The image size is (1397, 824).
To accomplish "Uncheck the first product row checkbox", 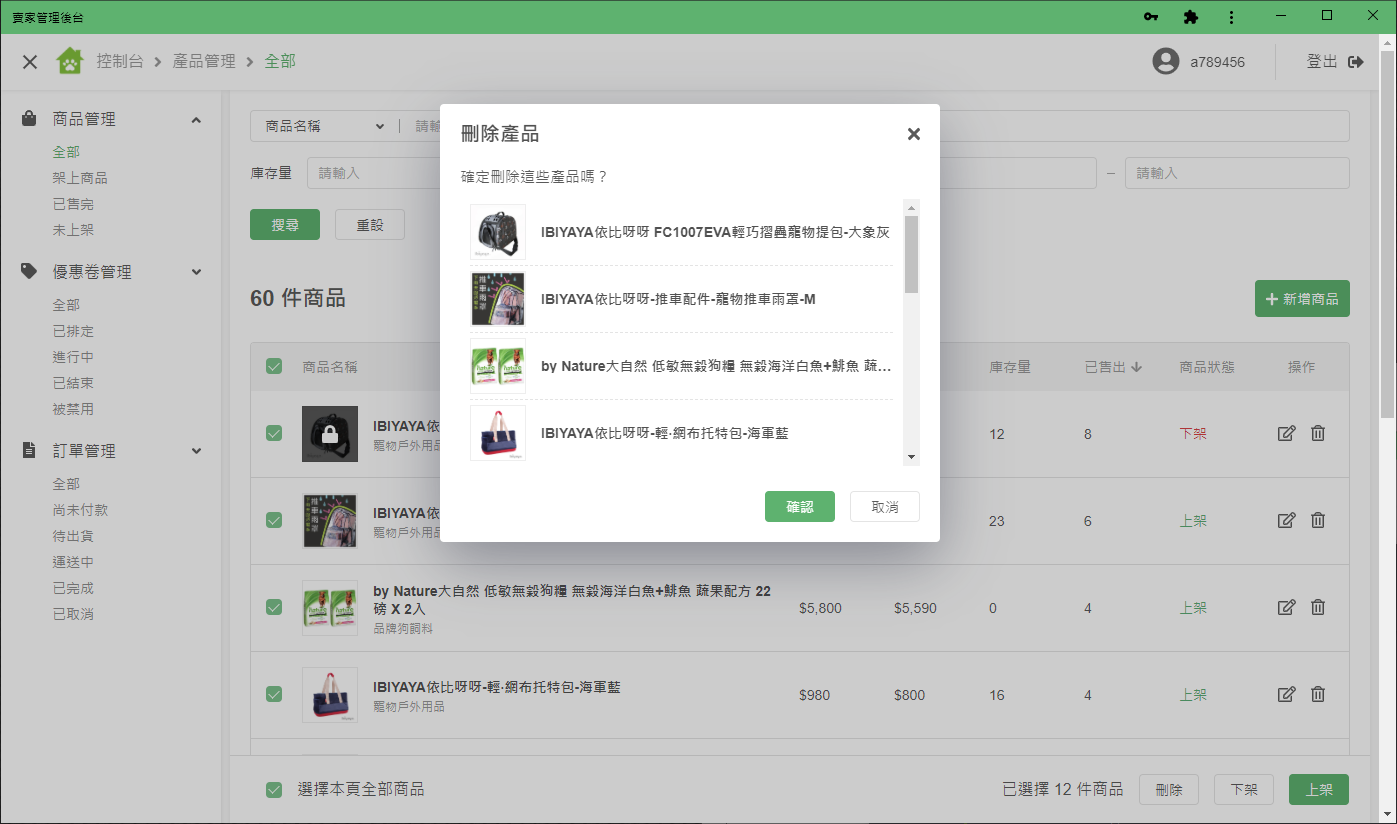I will click(x=274, y=433).
